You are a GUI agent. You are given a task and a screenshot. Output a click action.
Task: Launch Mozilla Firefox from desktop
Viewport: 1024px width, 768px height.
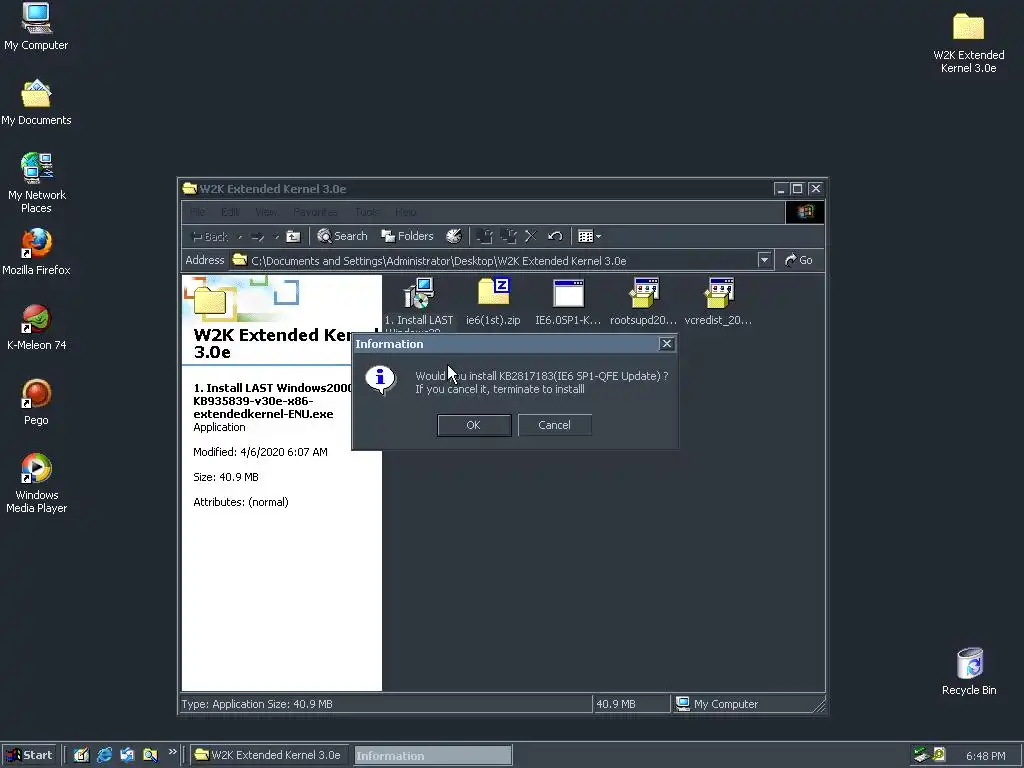(36, 251)
